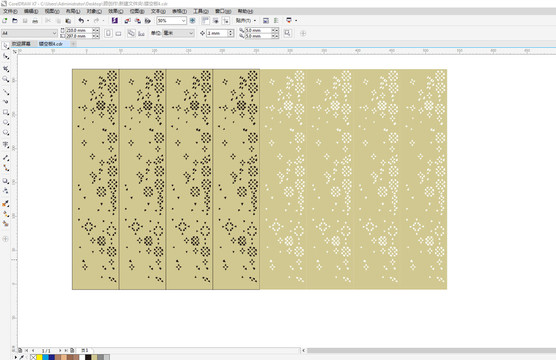Select the Polygon tool in the toolbox
Image resolution: width=556 pixels, height=360 pixels.
point(6,133)
